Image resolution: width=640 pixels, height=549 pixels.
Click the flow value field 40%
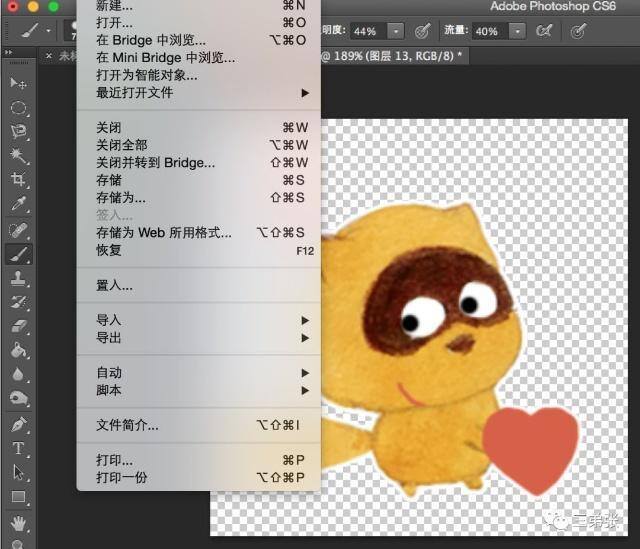point(490,31)
